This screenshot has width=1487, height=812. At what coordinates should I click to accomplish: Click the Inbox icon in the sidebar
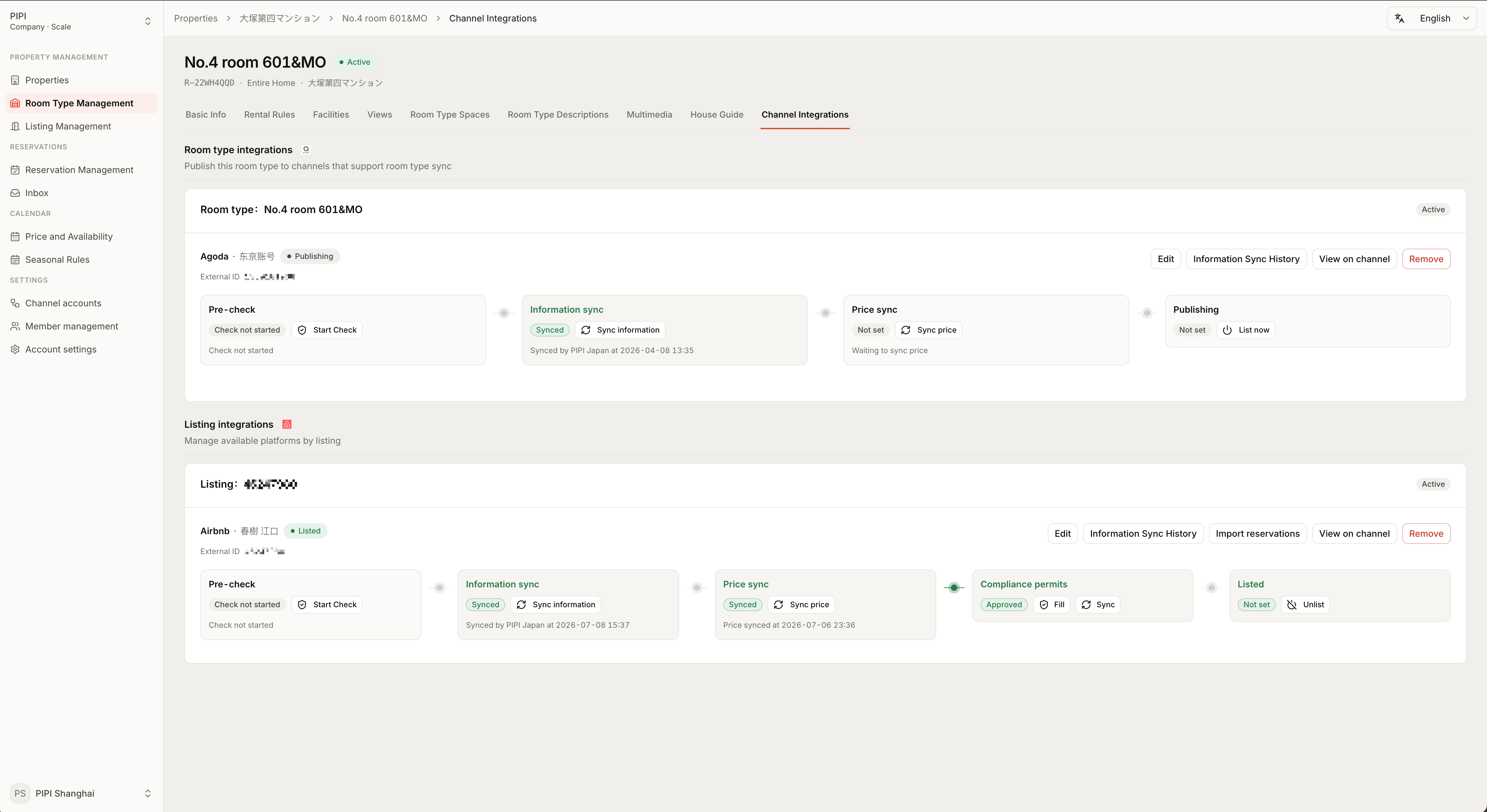pyautogui.click(x=15, y=193)
